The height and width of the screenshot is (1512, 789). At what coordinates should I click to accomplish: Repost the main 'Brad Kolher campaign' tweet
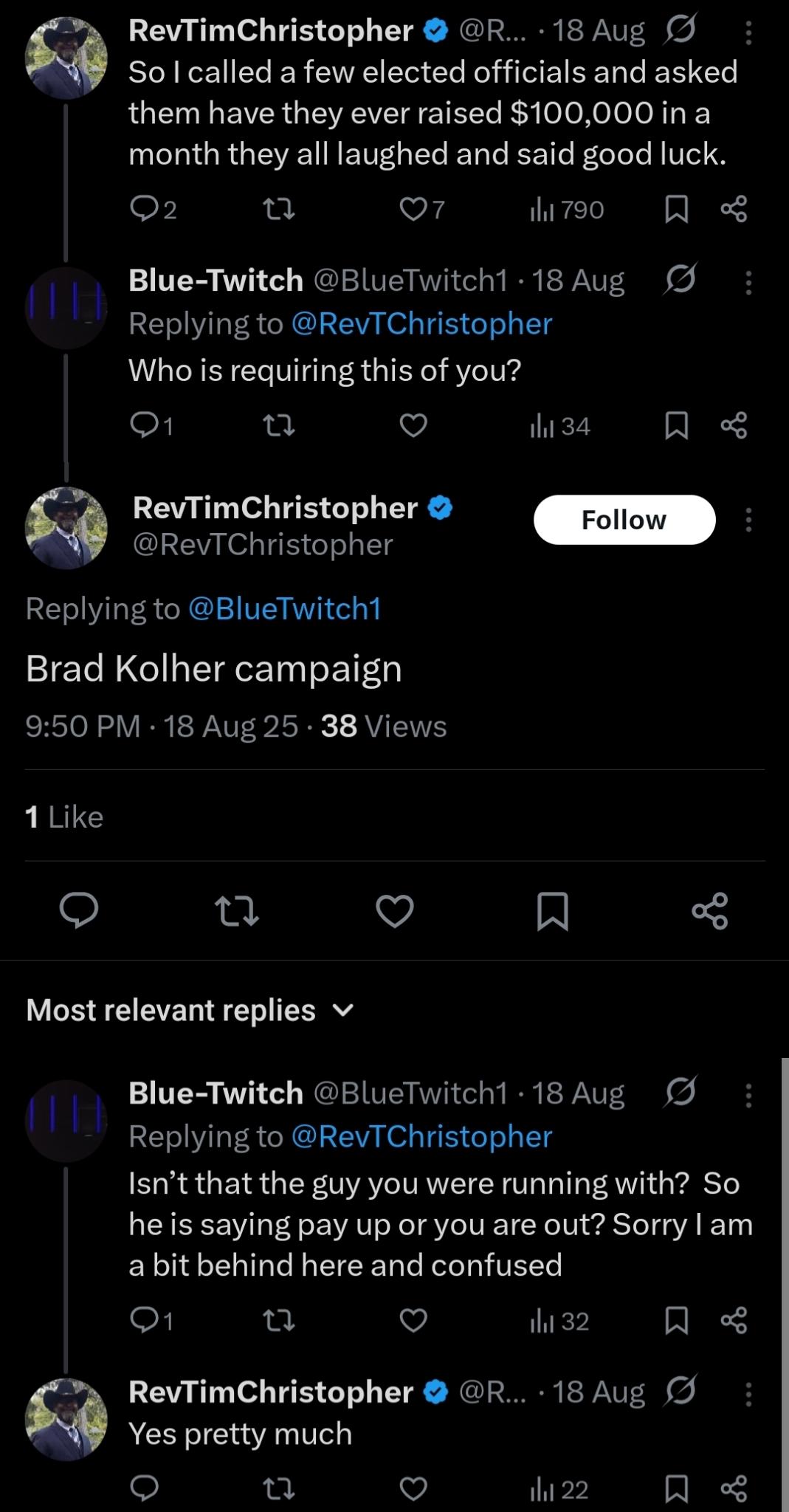point(236,911)
